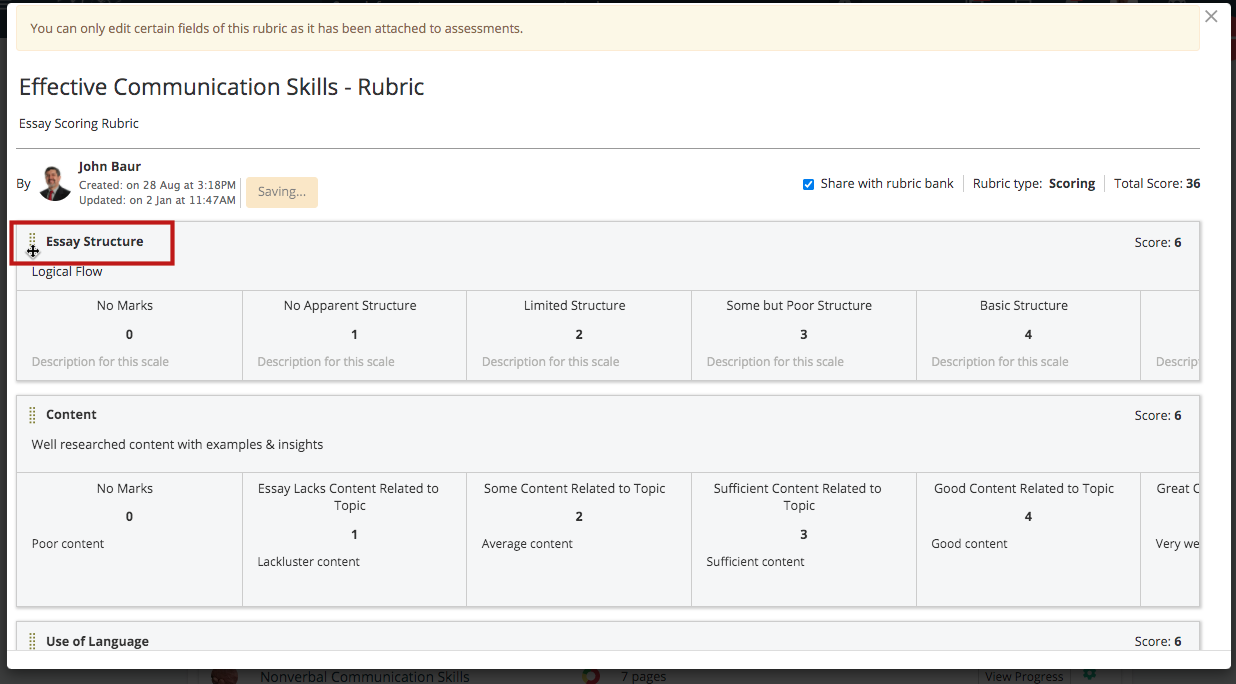Click Score: 6 on Use of Language
Image resolution: width=1236 pixels, height=684 pixels.
(1158, 641)
